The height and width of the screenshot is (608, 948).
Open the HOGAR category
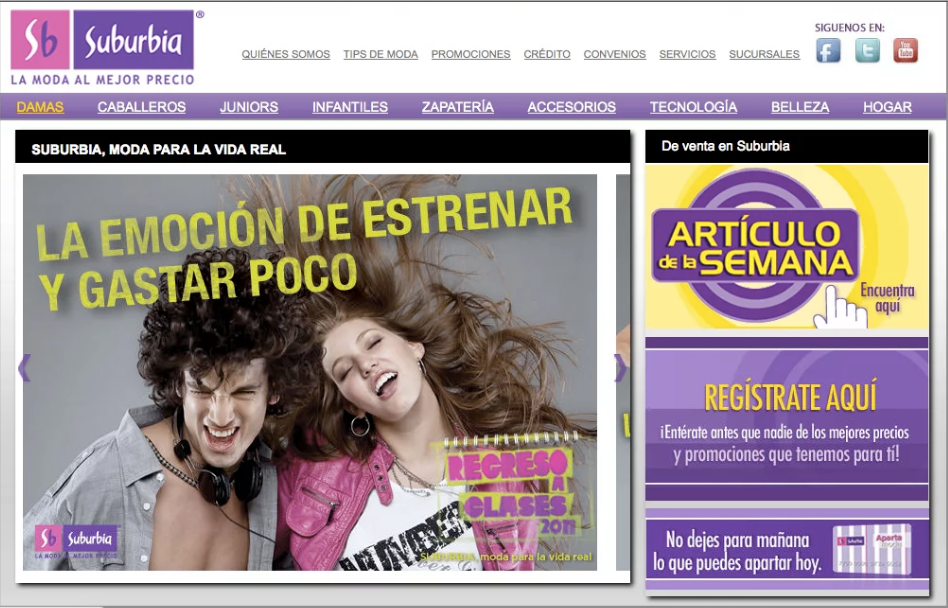tap(887, 107)
